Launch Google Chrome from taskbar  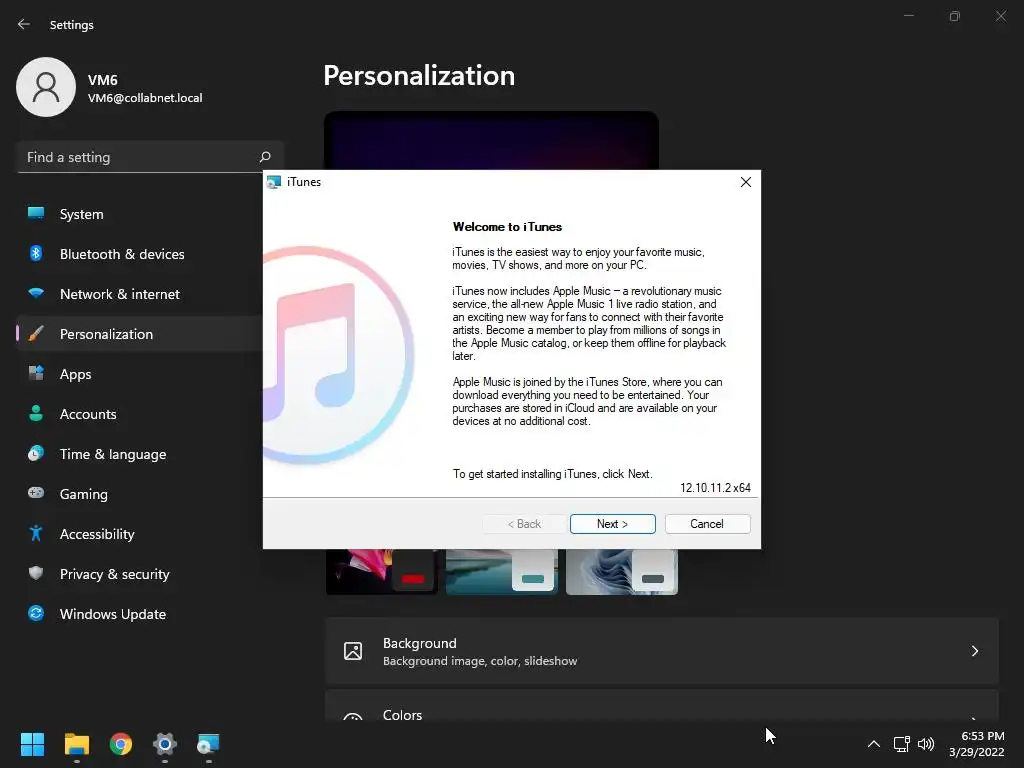(121, 744)
